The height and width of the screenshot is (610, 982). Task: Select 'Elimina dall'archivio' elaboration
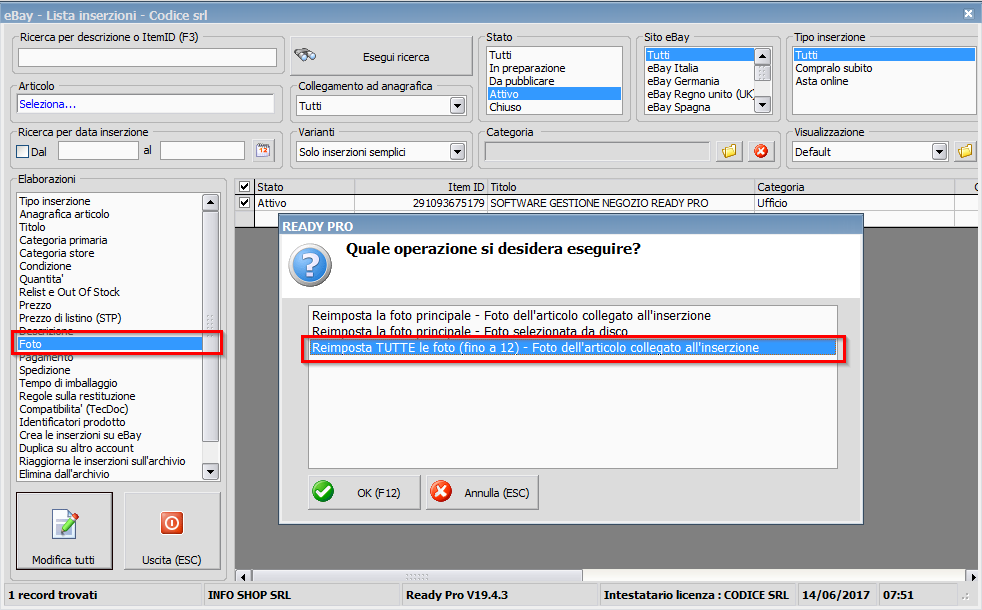[110, 475]
